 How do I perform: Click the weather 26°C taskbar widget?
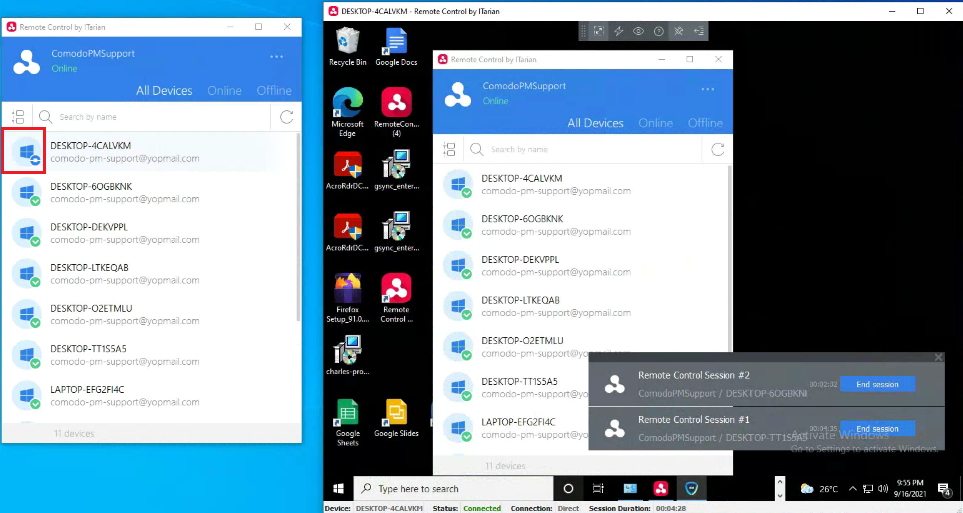(x=820, y=488)
